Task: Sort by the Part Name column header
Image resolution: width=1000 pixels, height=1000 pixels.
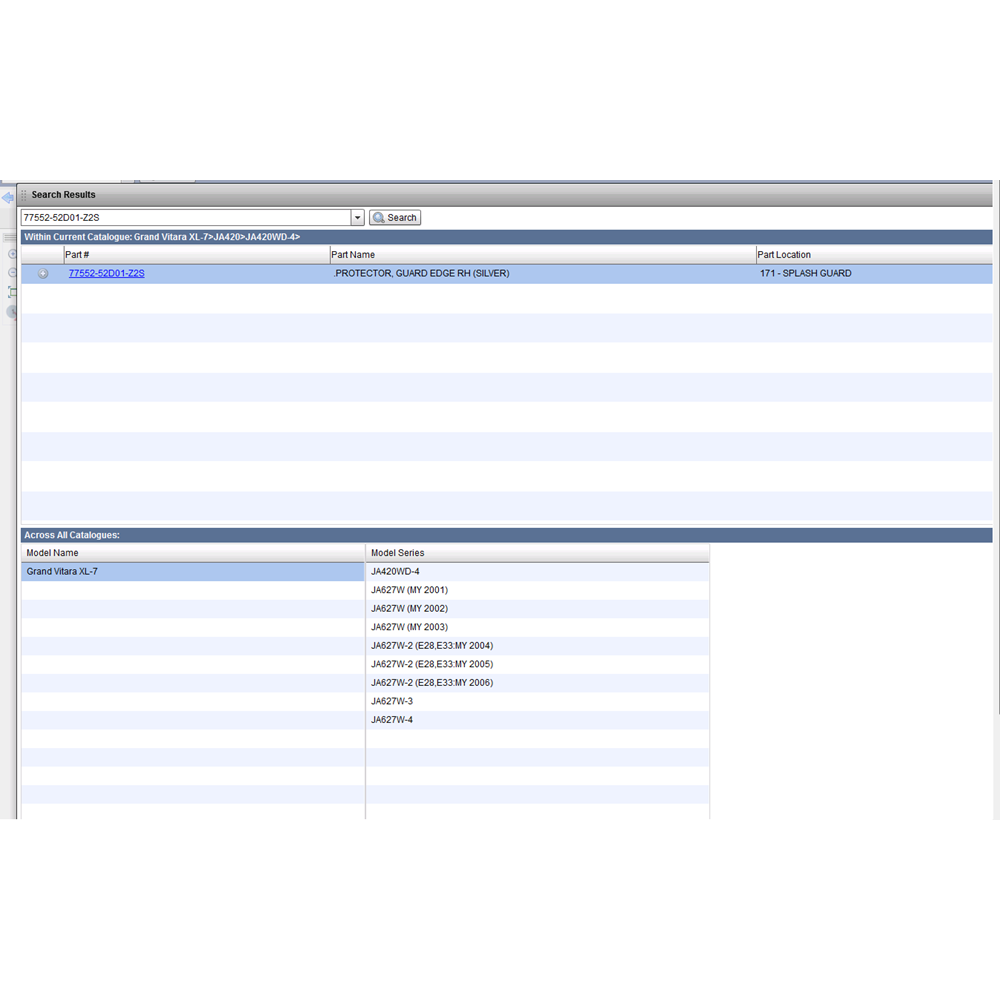Action: coord(542,255)
